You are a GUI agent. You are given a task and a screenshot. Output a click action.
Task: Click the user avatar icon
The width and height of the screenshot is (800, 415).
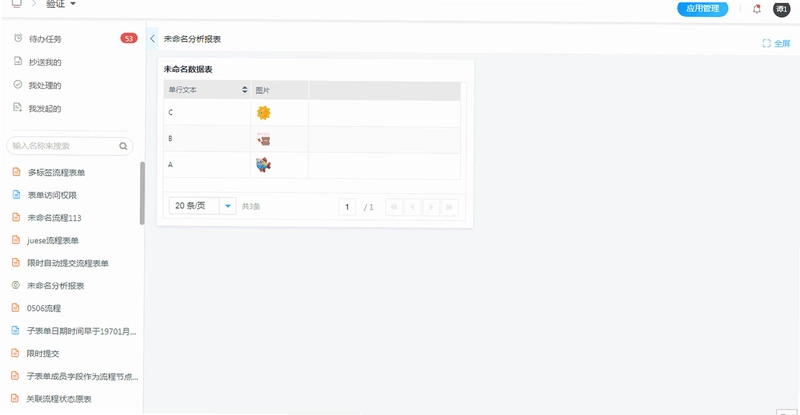click(781, 9)
